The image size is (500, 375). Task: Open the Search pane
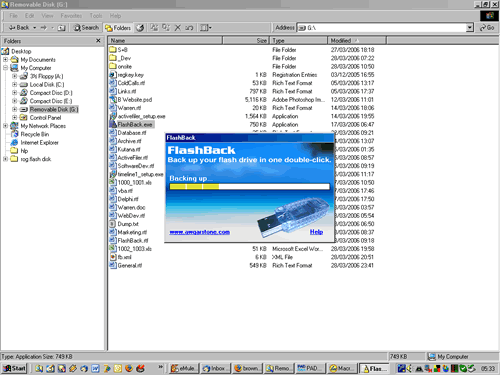tap(86, 28)
